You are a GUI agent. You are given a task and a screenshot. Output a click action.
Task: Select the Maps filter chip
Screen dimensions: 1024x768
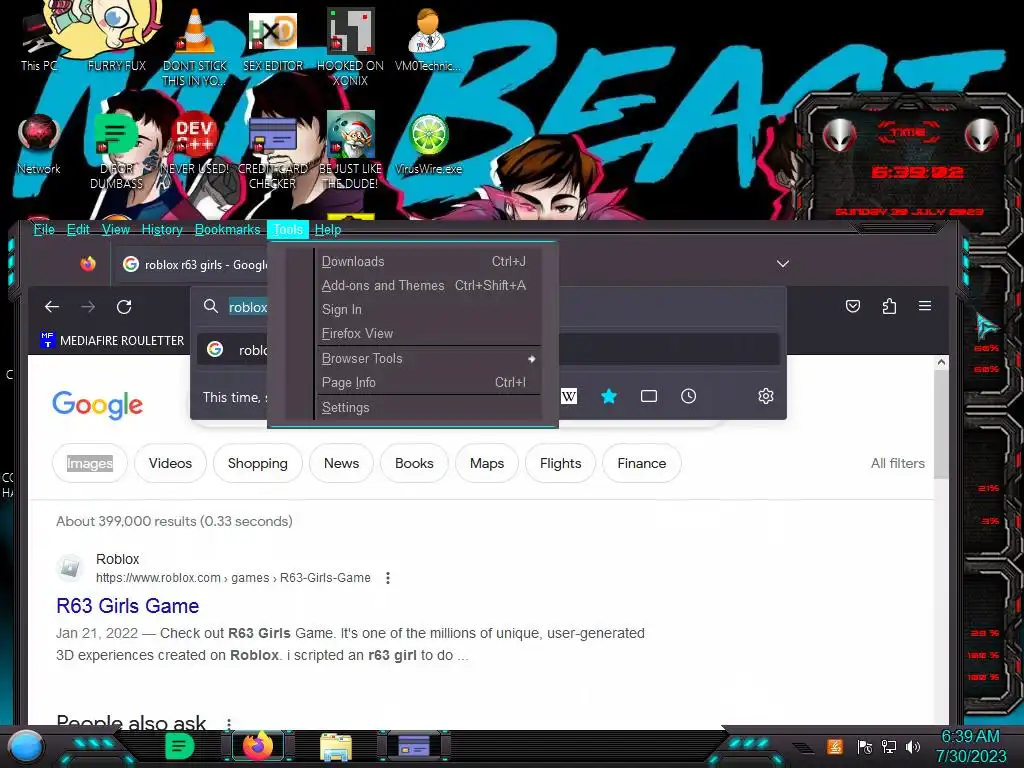pos(487,463)
